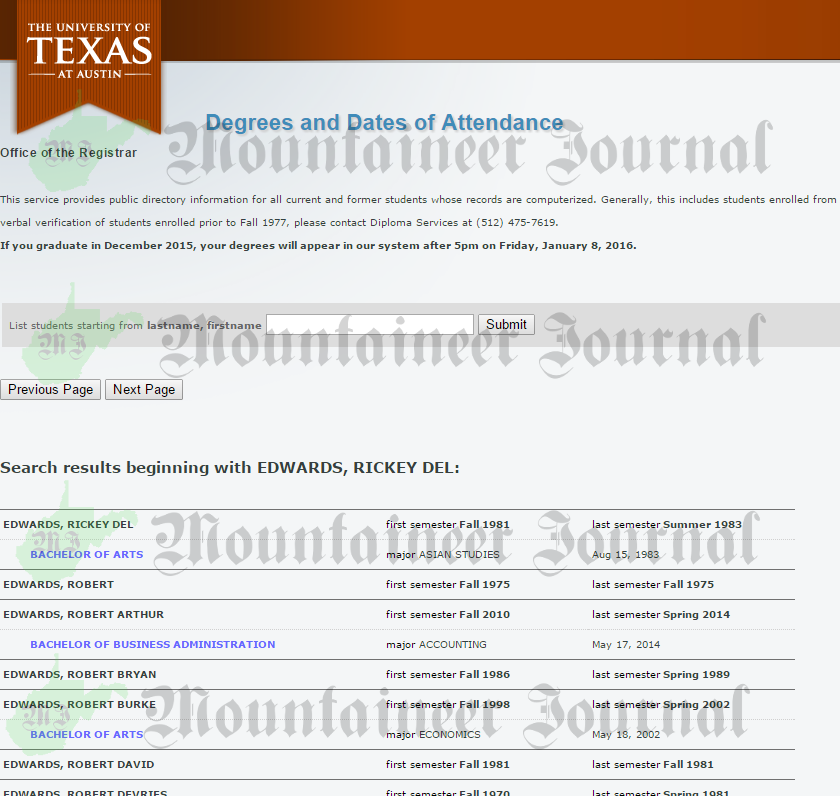Click the University of Texas at Austin logo

pos(89,65)
